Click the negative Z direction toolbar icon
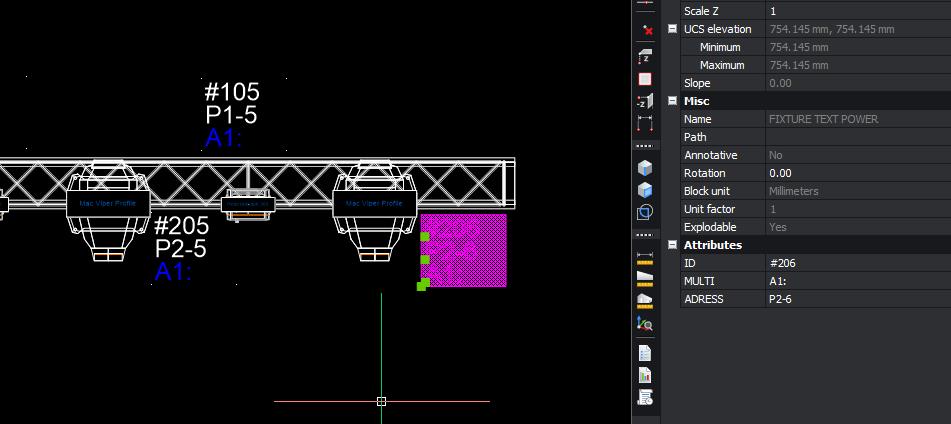 click(645, 102)
